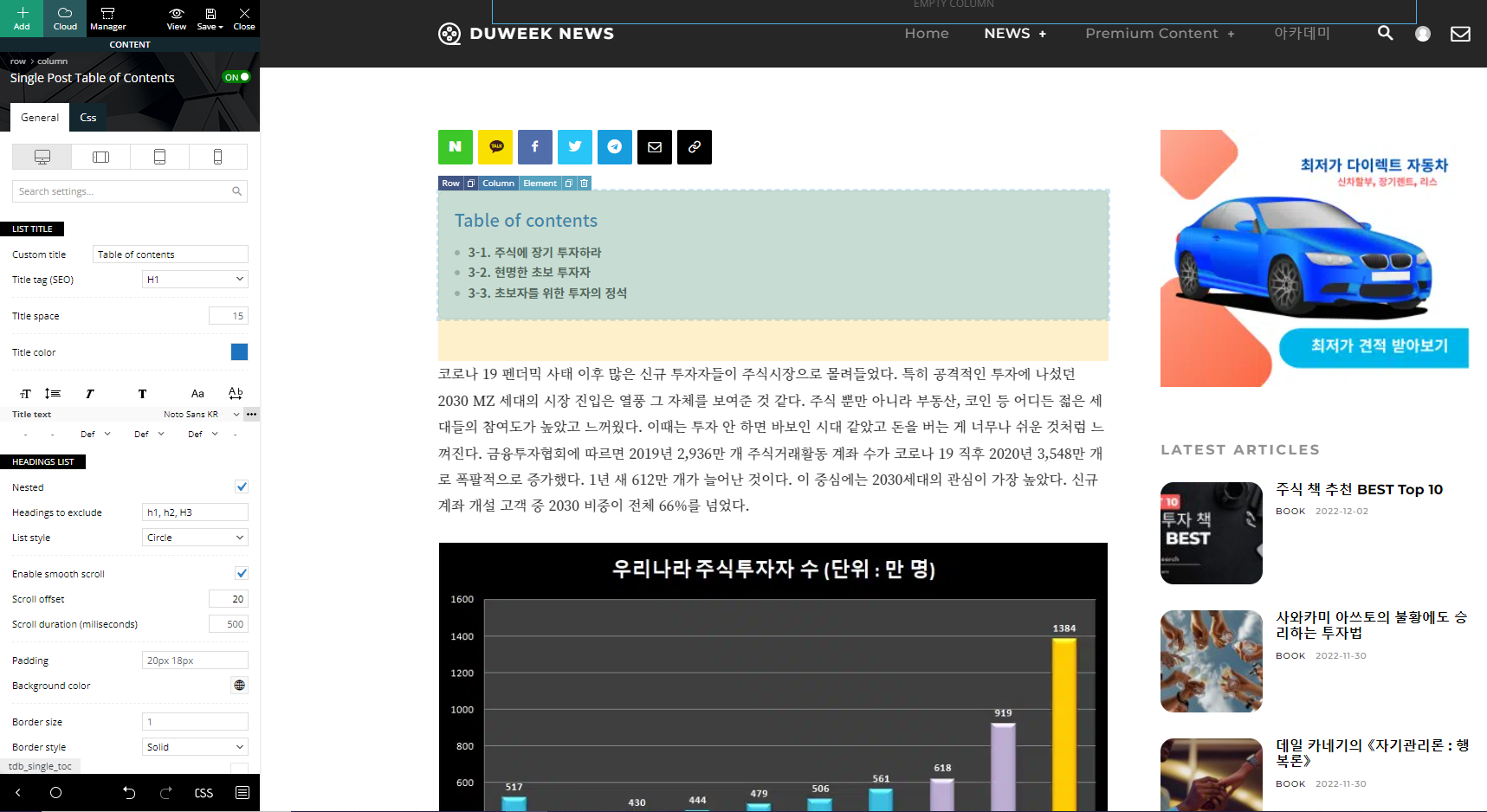The image size is (1487, 812).
Task: Click the line height icon for title text
Action: pyautogui.click(x=53, y=393)
